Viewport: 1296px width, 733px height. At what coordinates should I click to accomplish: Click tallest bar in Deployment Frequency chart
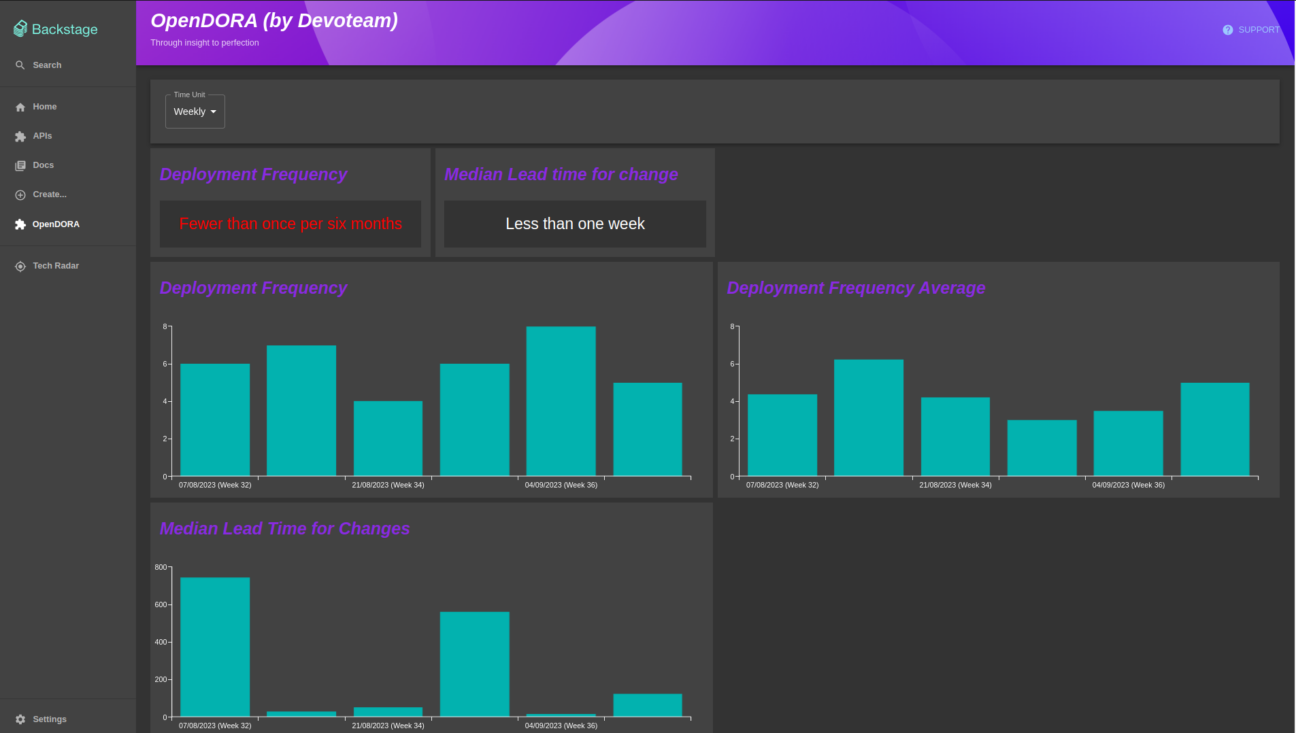point(561,401)
